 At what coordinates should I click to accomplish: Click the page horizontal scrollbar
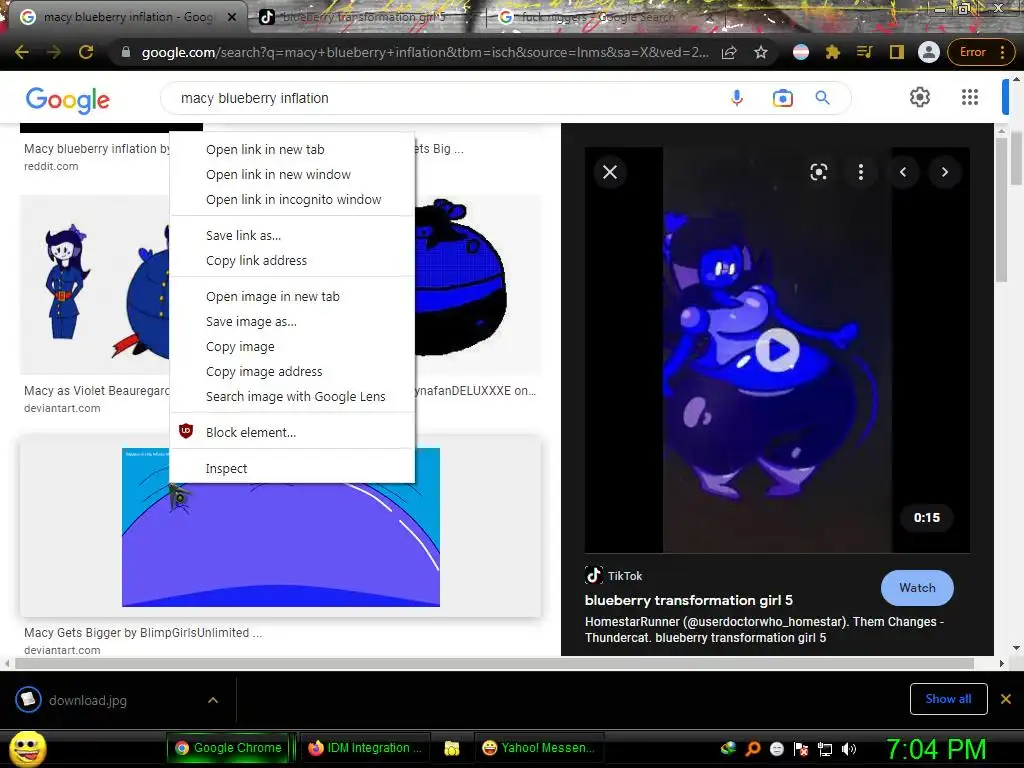click(x=494, y=664)
